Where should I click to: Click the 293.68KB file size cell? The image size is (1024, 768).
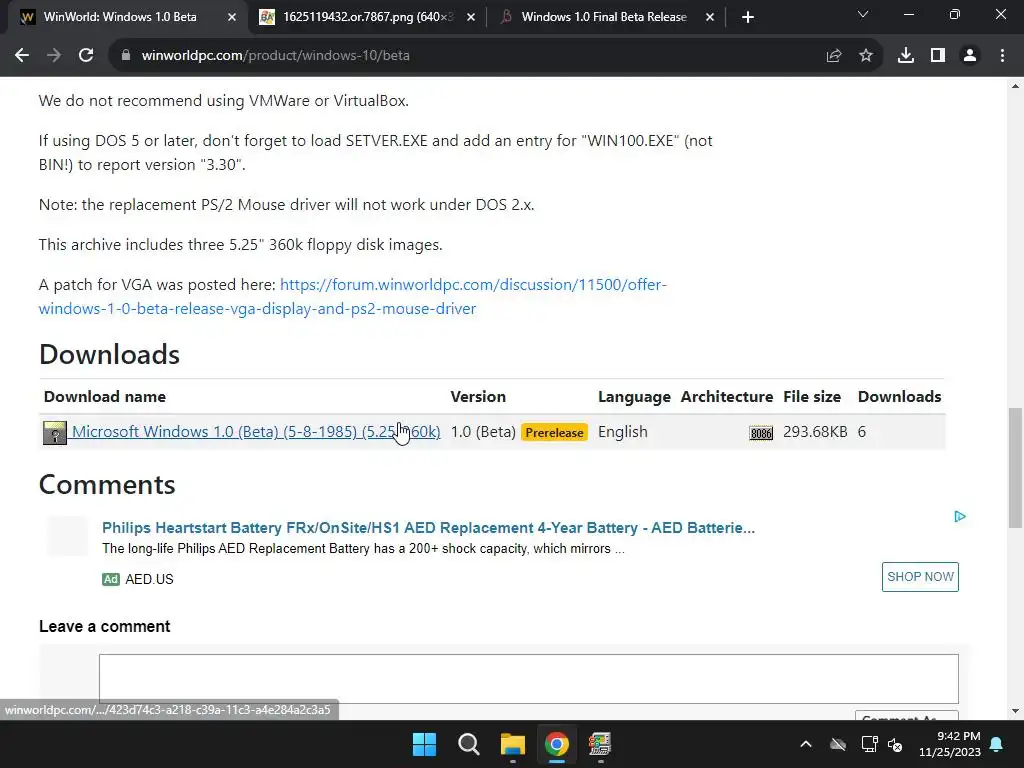click(815, 432)
